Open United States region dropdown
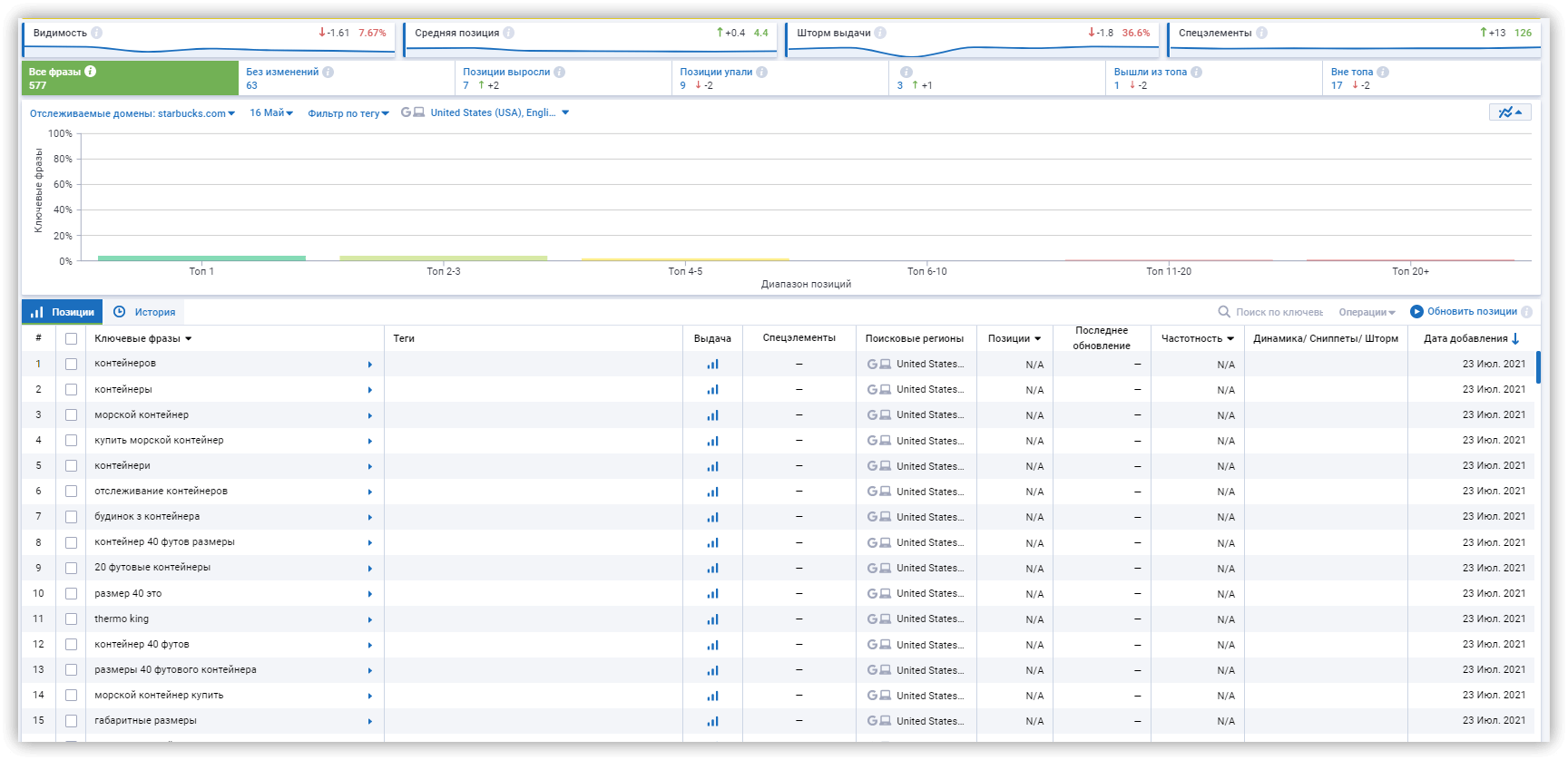 tap(499, 113)
